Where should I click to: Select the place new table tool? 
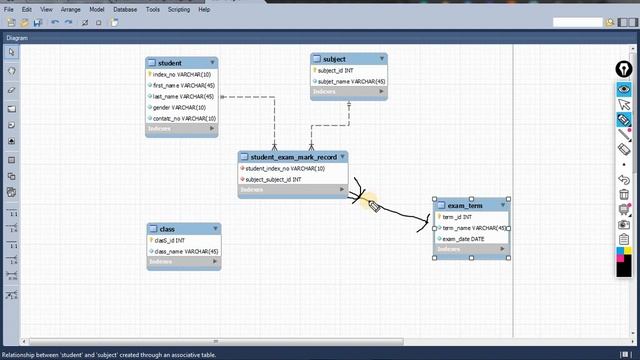pyautogui.click(x=11, y=160)
